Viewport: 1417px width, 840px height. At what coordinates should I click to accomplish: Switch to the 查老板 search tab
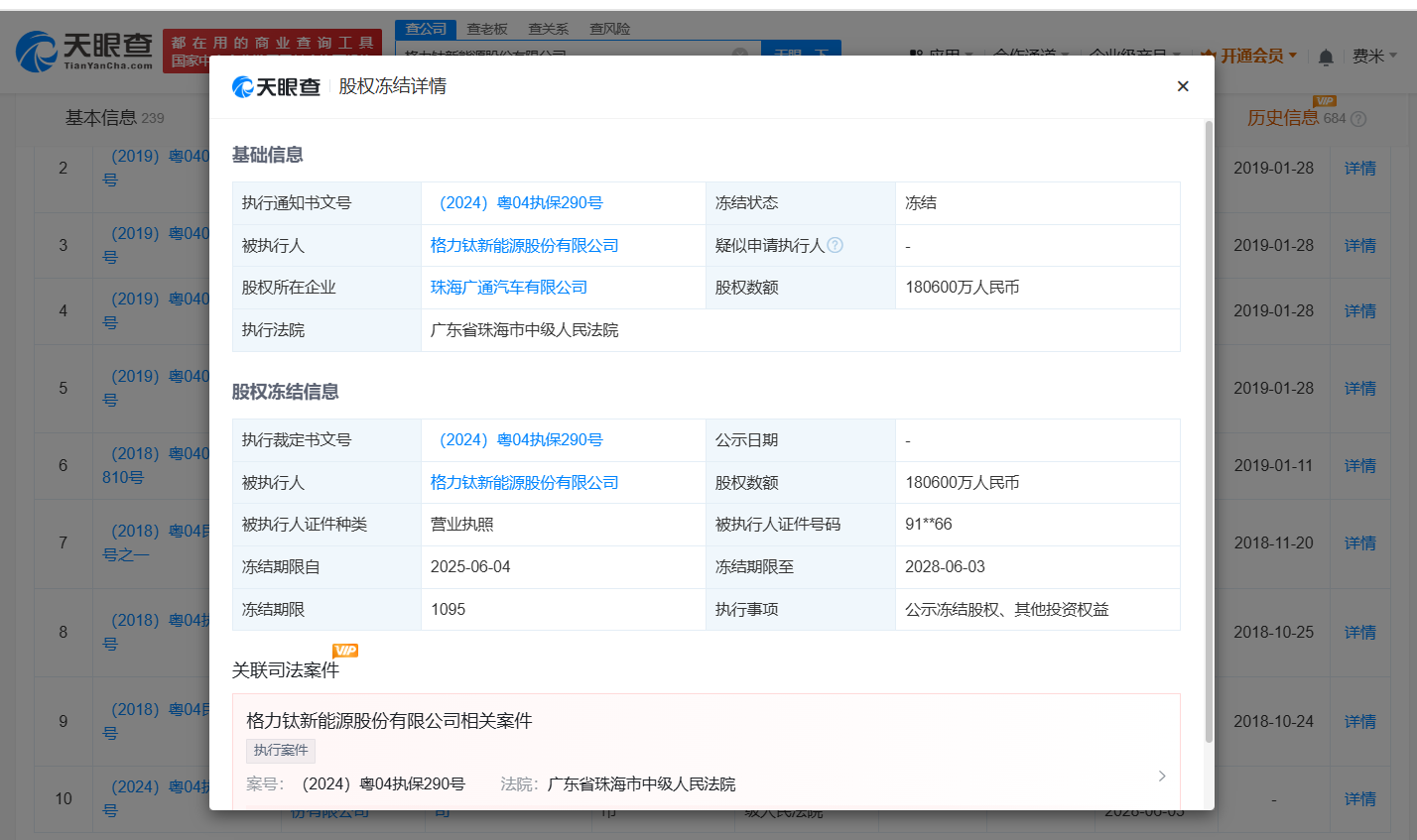point(487,30)
